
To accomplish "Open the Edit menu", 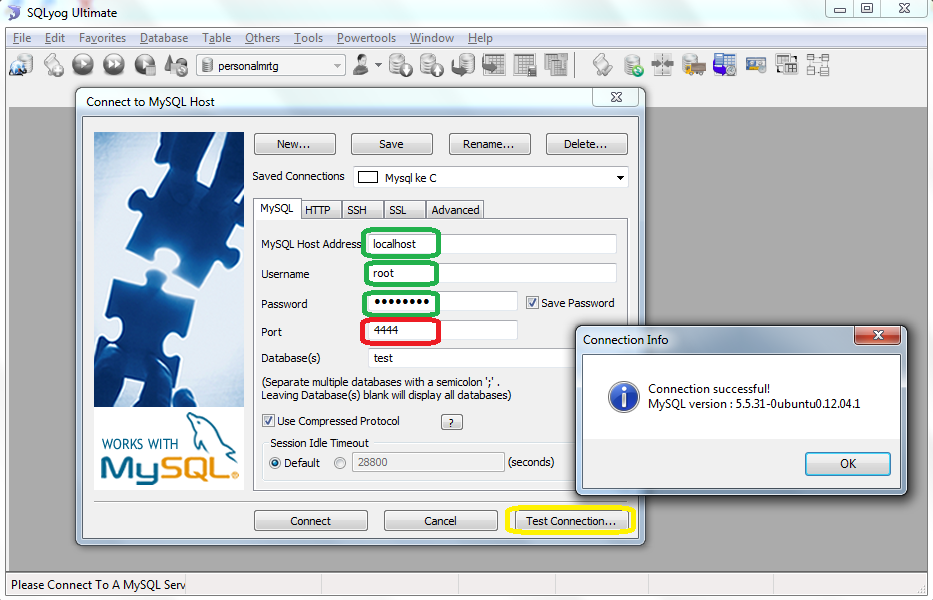I will coord(55,38).
